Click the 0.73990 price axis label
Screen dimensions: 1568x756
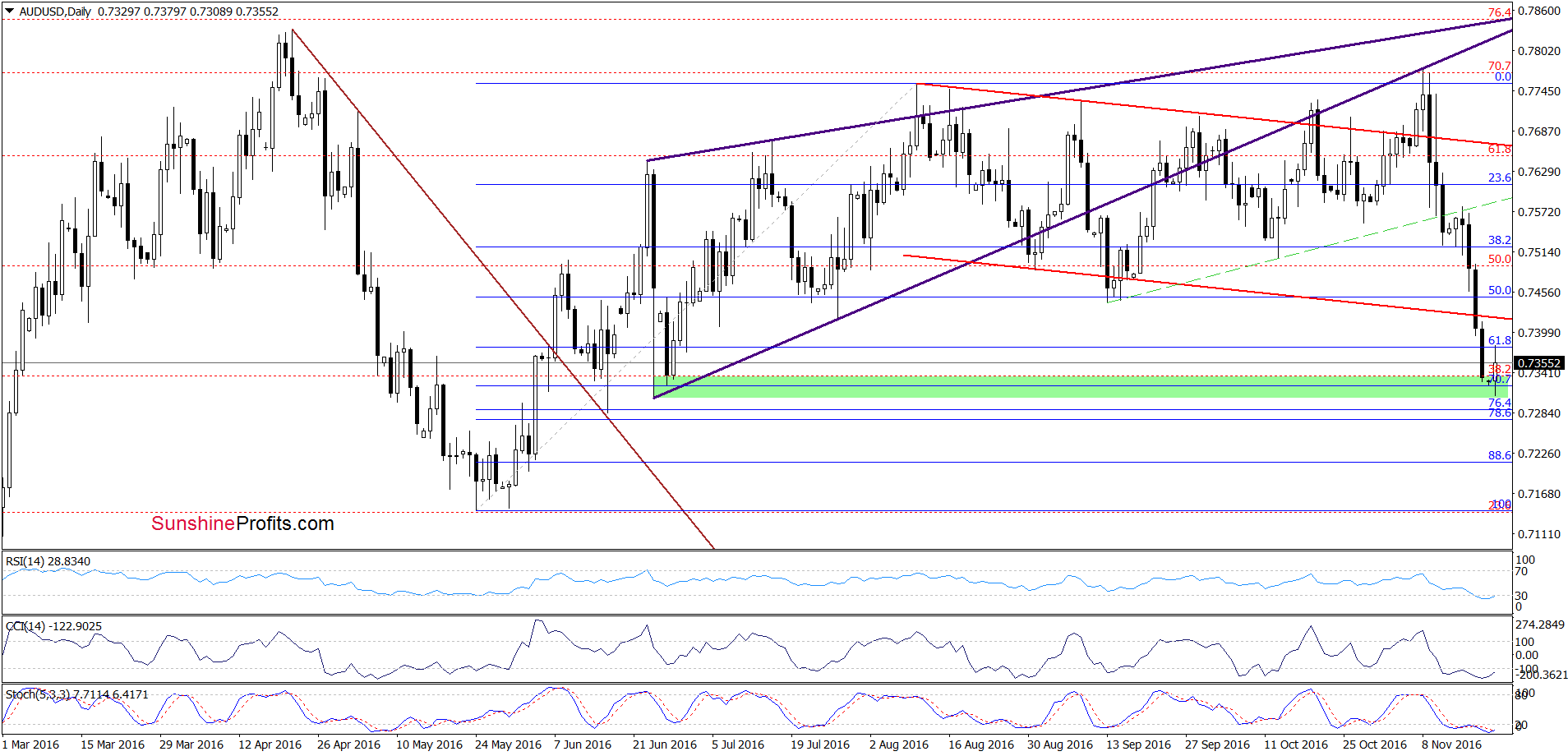pos(1538,333)
